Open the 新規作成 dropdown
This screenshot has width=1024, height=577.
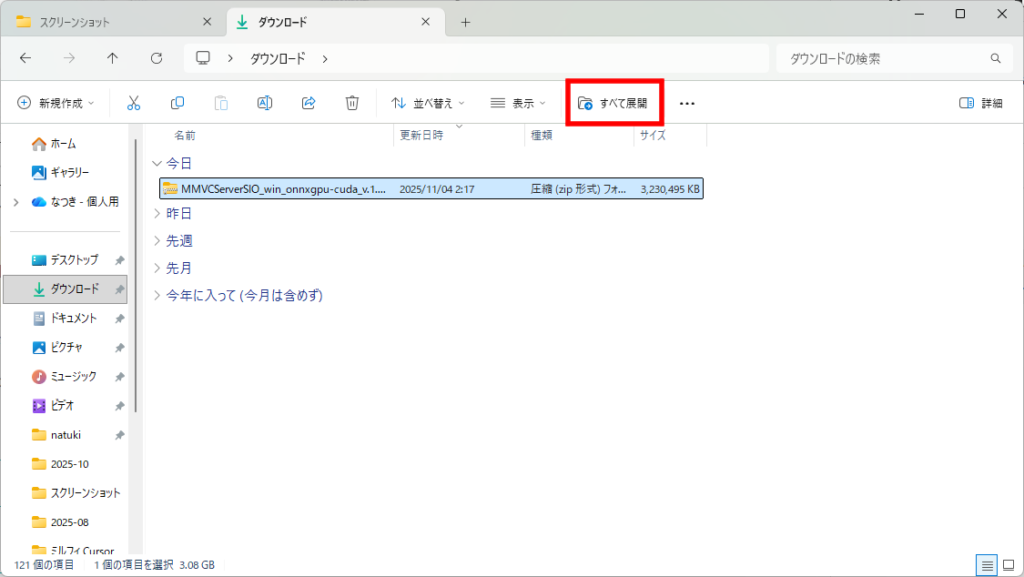click(56, 103)
